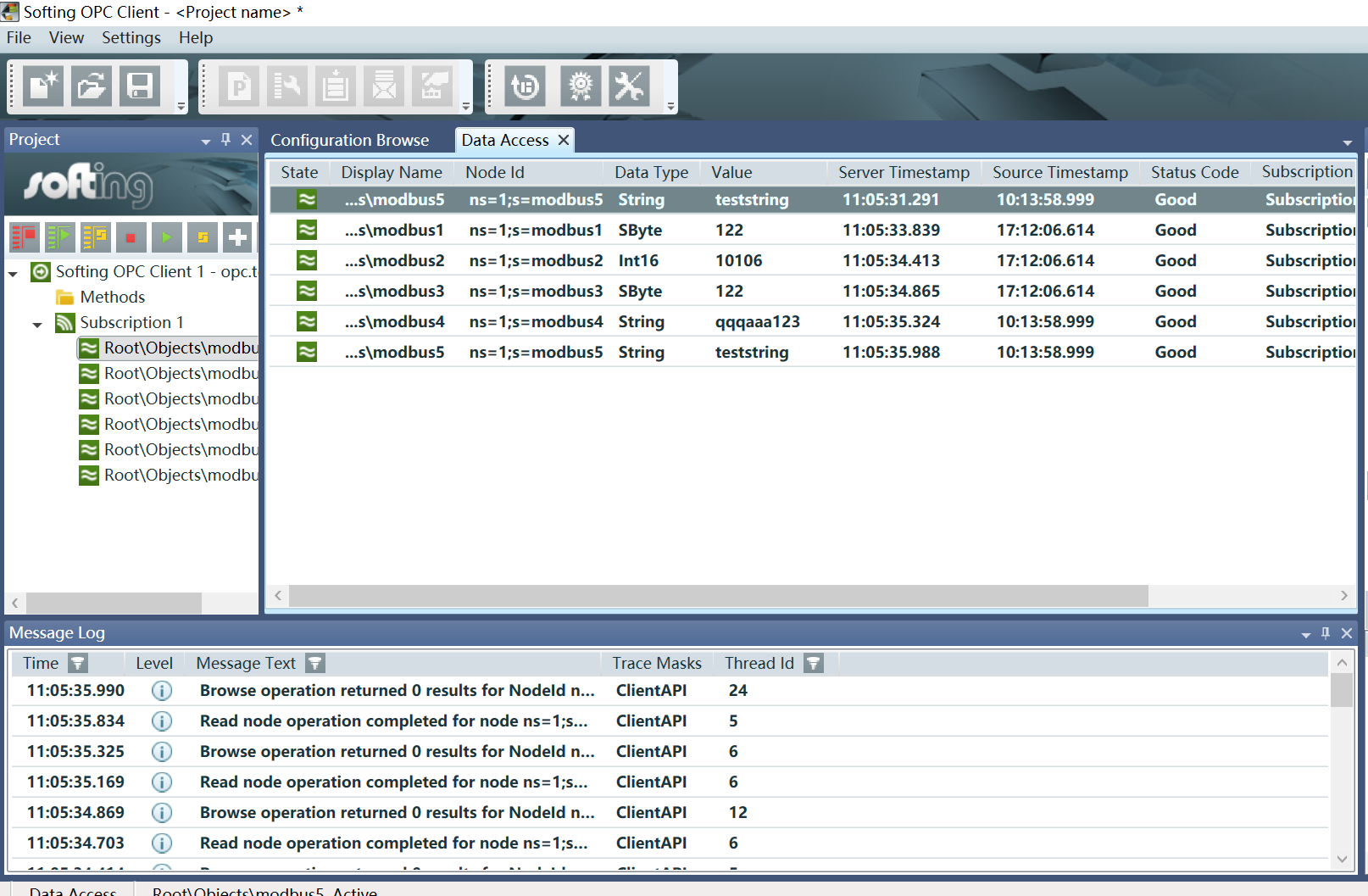The height and width of the screenshot is (896, 1368).
Task: Open certificate settings gear-ribbon icon
Action: [x=581, y=86]
